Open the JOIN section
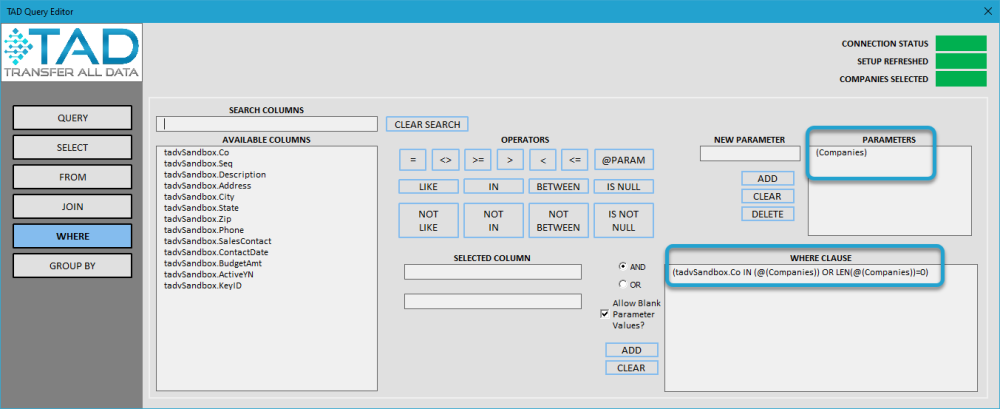This screenshot has height=409, width=1000. (73, 207)
